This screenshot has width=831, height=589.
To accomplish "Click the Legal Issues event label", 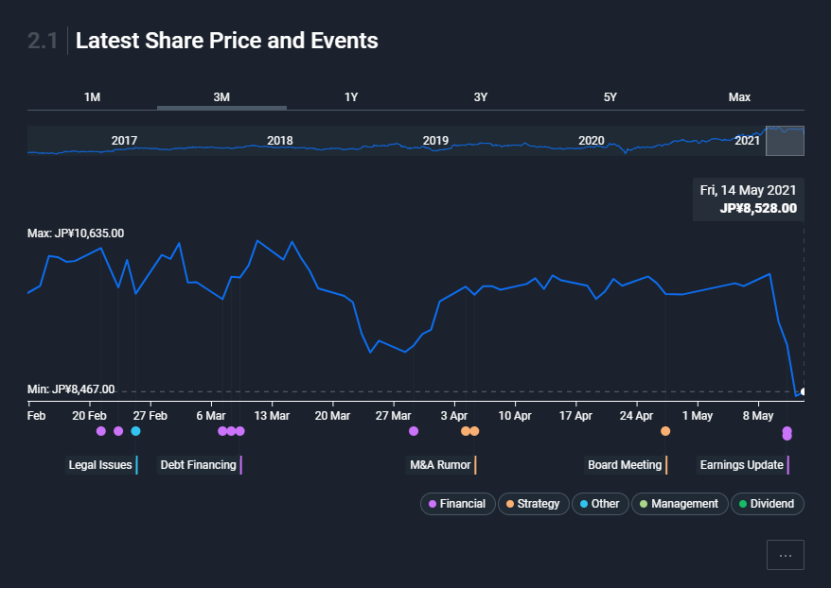I will 100,465.
